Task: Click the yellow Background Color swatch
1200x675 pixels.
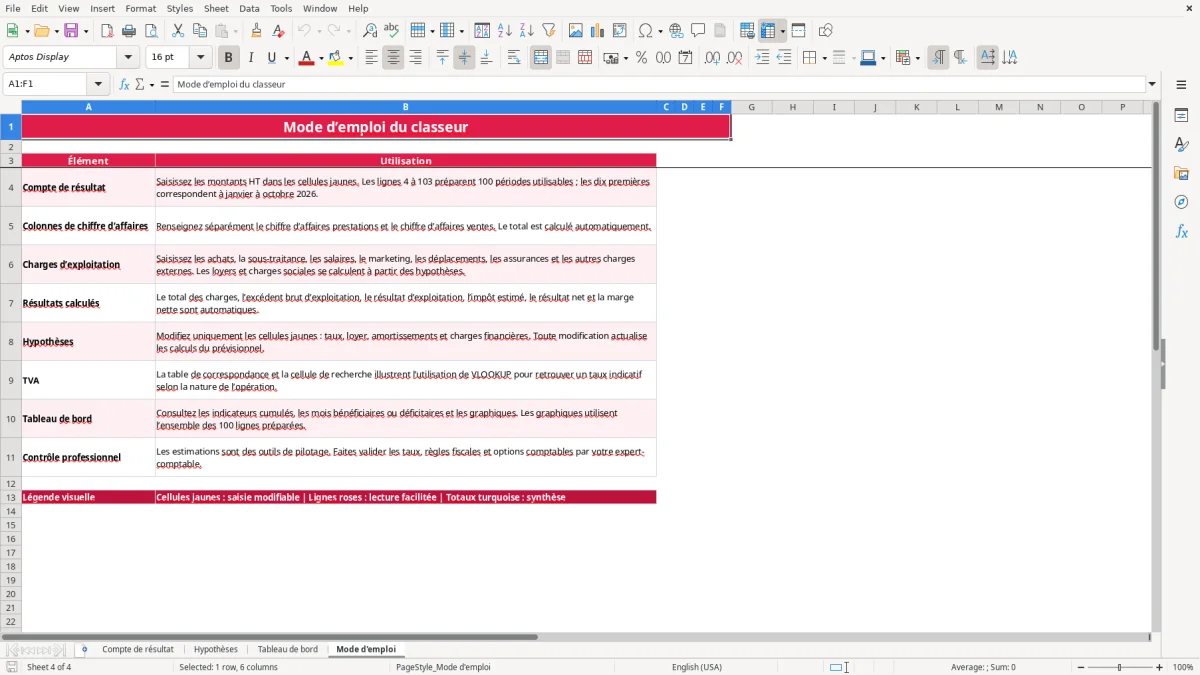Action: tap(336, 58)
